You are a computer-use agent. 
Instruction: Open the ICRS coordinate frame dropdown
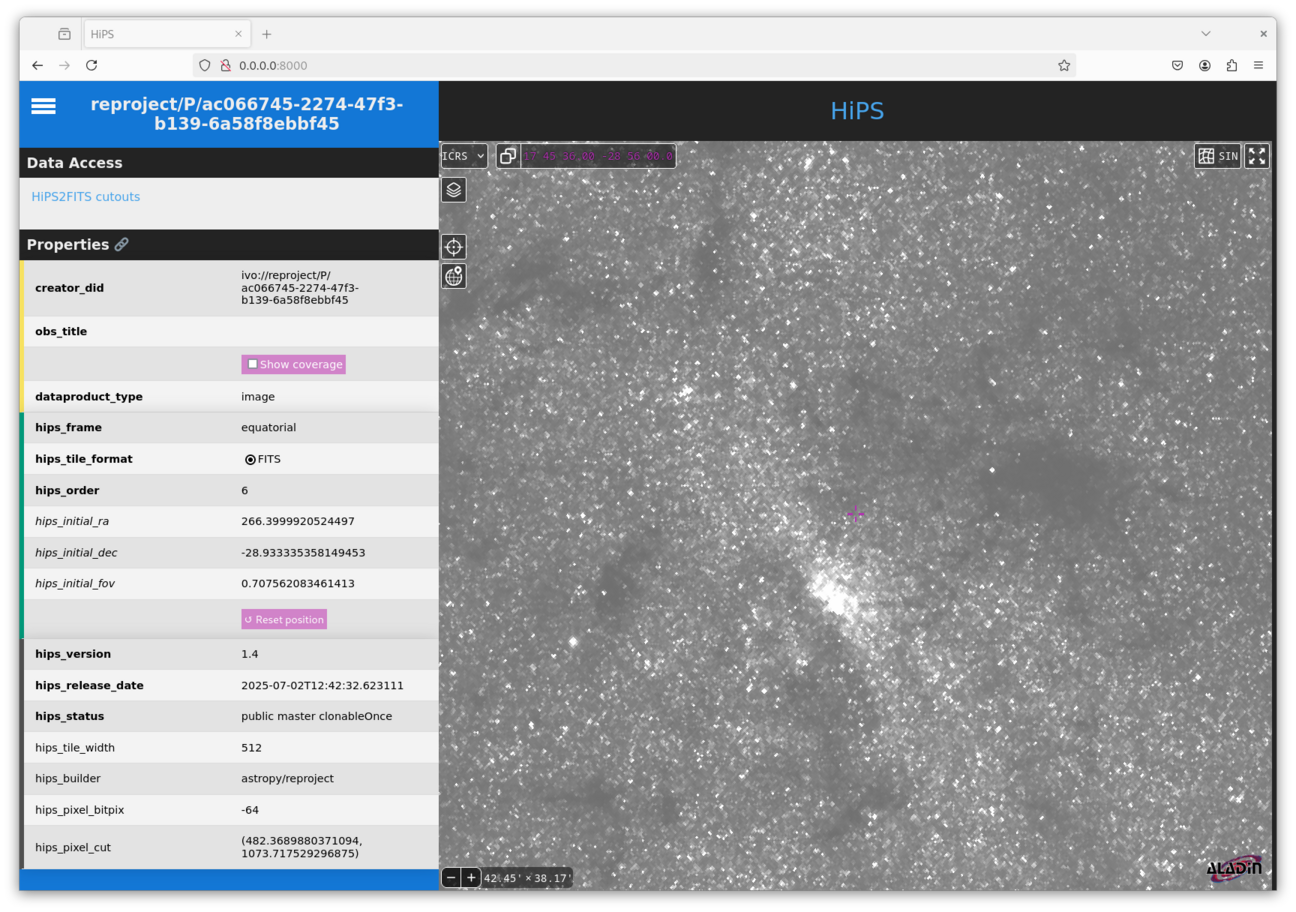click(x=464, y=156)
